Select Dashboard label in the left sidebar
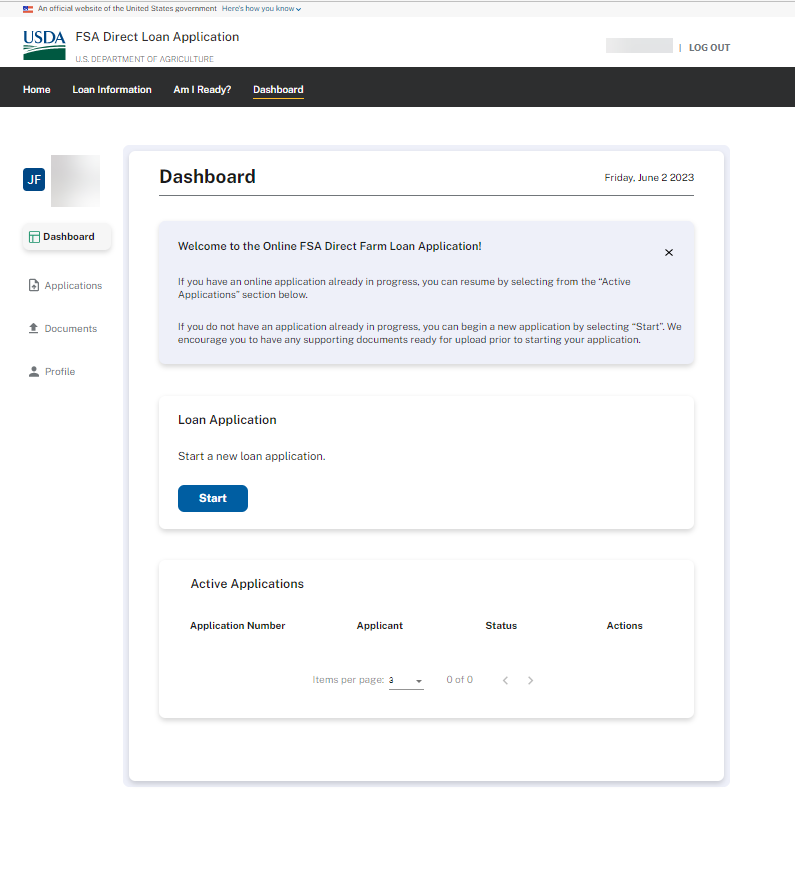This screenshot has height=871, width=795. pos(69,237)
